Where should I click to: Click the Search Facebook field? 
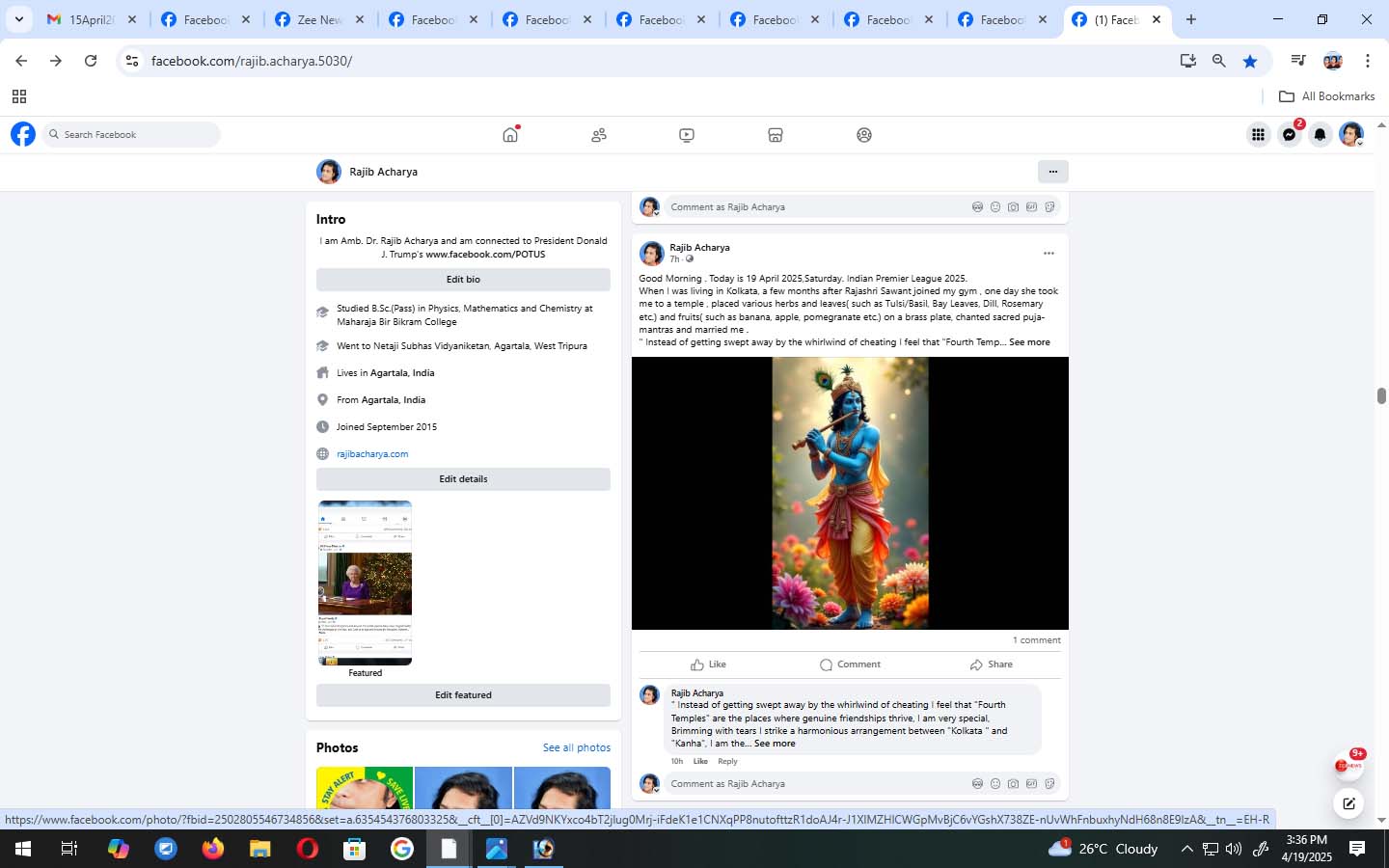click(131, 135)
